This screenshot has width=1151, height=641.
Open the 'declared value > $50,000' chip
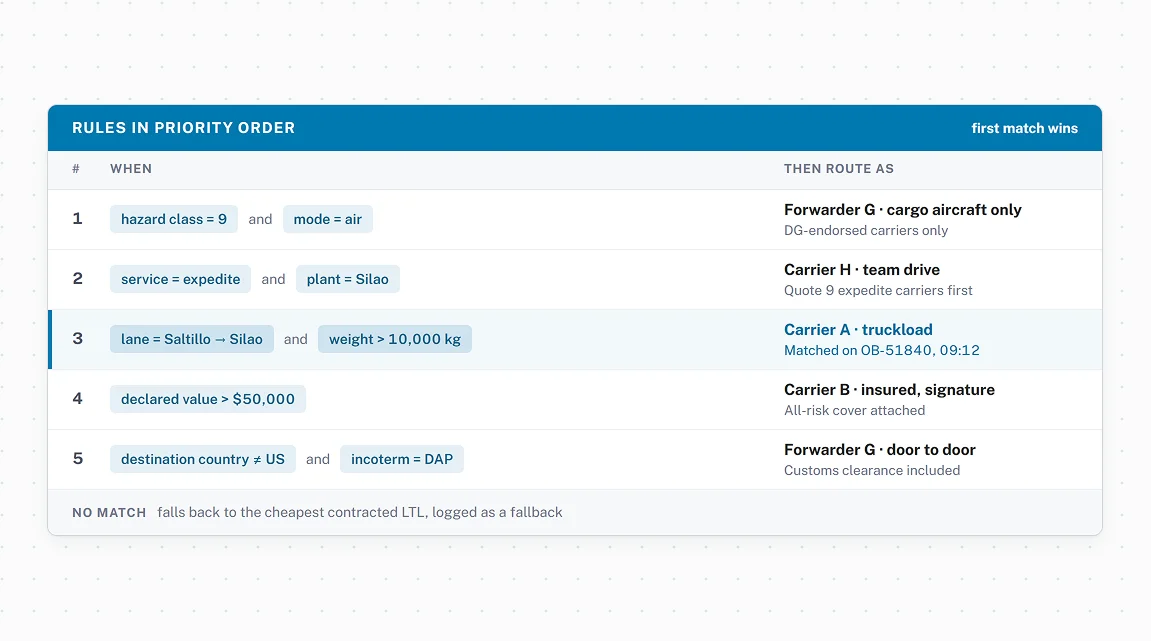pos(208,399)
